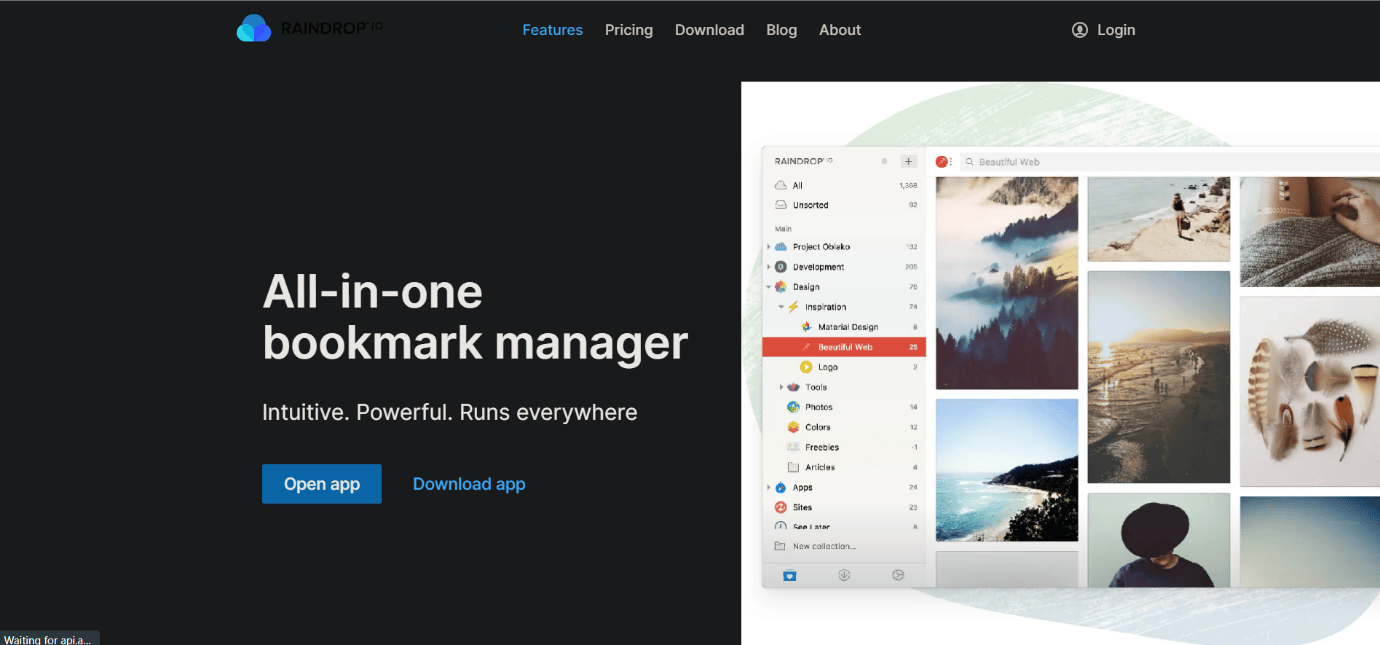Click the download arrow icon at sidebar bottom
Viewport: 1380px width, 645px height.
pos(844,575)
